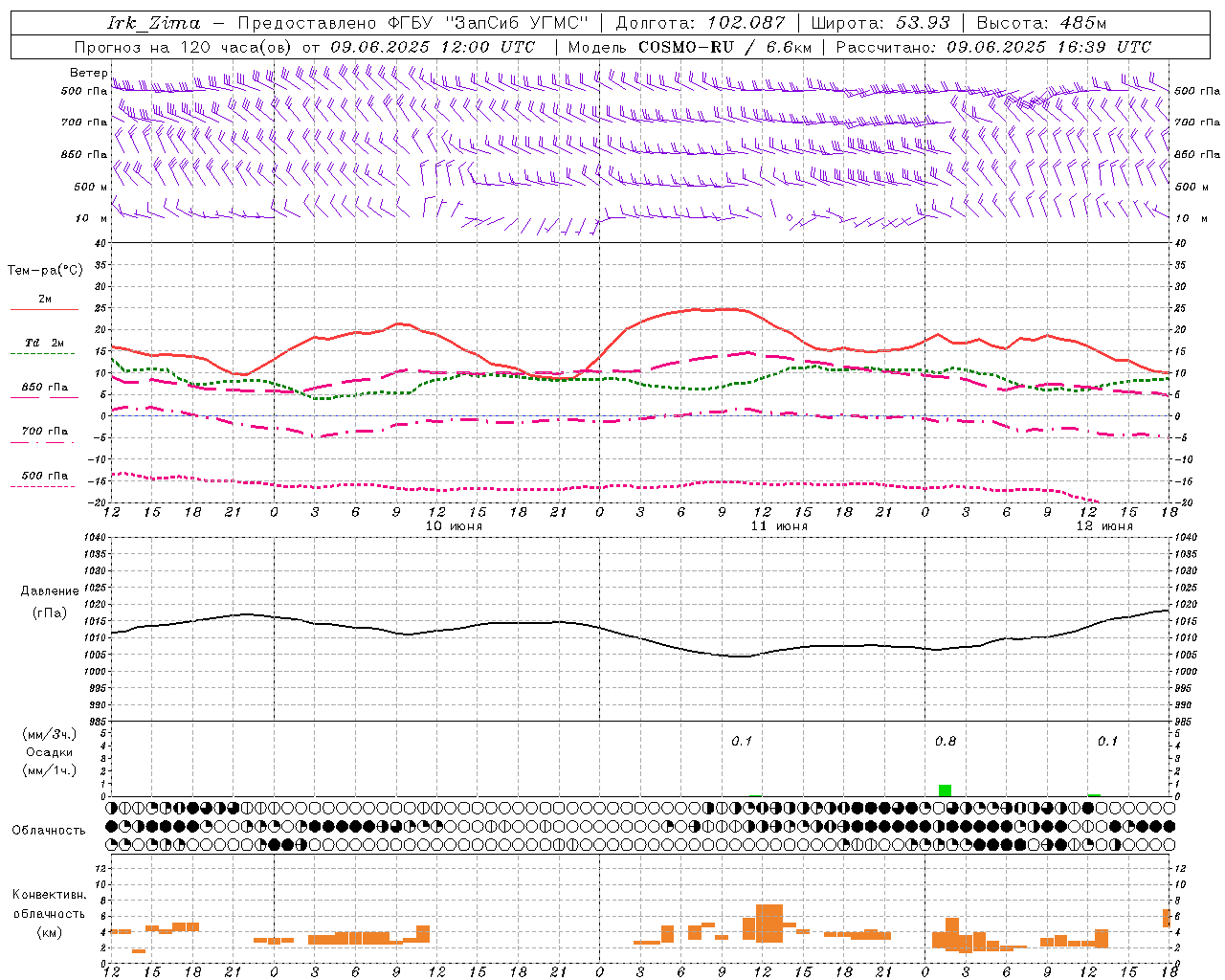This screenshot has height=980, width=1225.
Task: Click the "(гПа)" unit label under Давление
Action: tap(49, 613)
